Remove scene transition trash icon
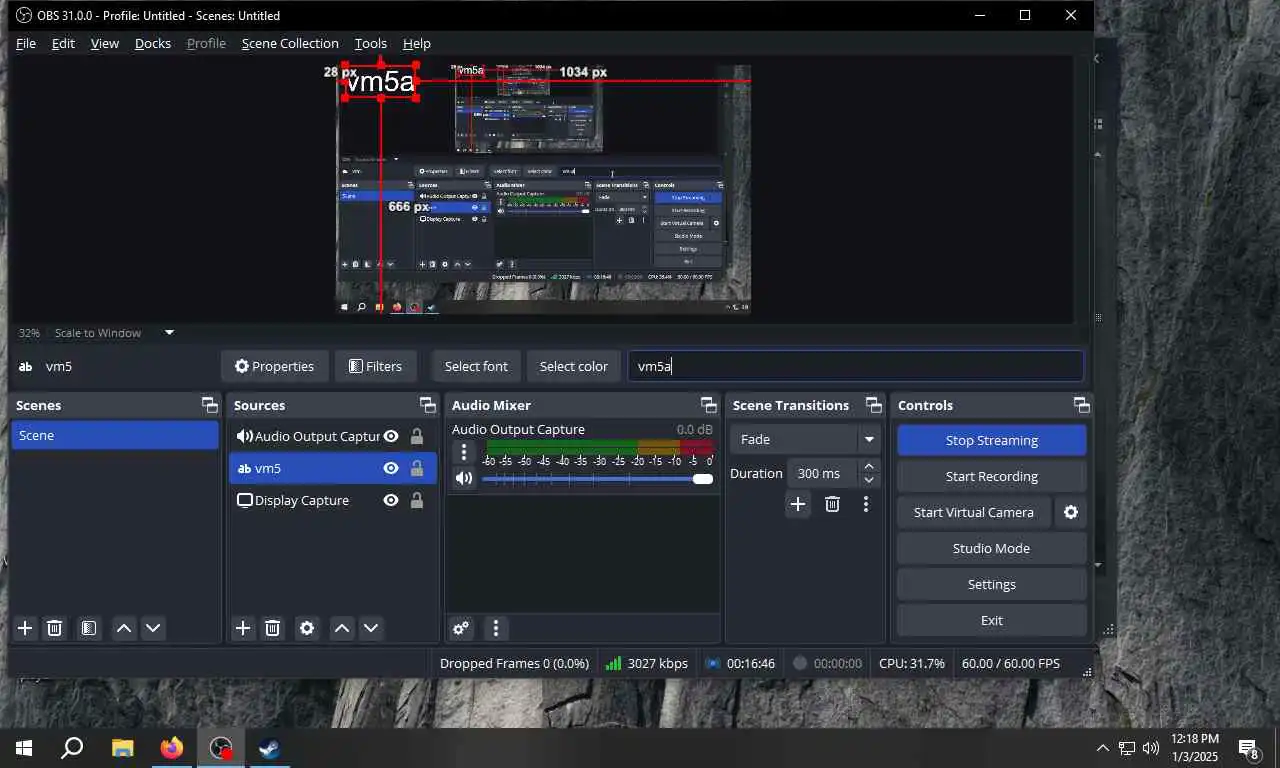The height and width of the screenshot is (768, 1280). [832, 504]
